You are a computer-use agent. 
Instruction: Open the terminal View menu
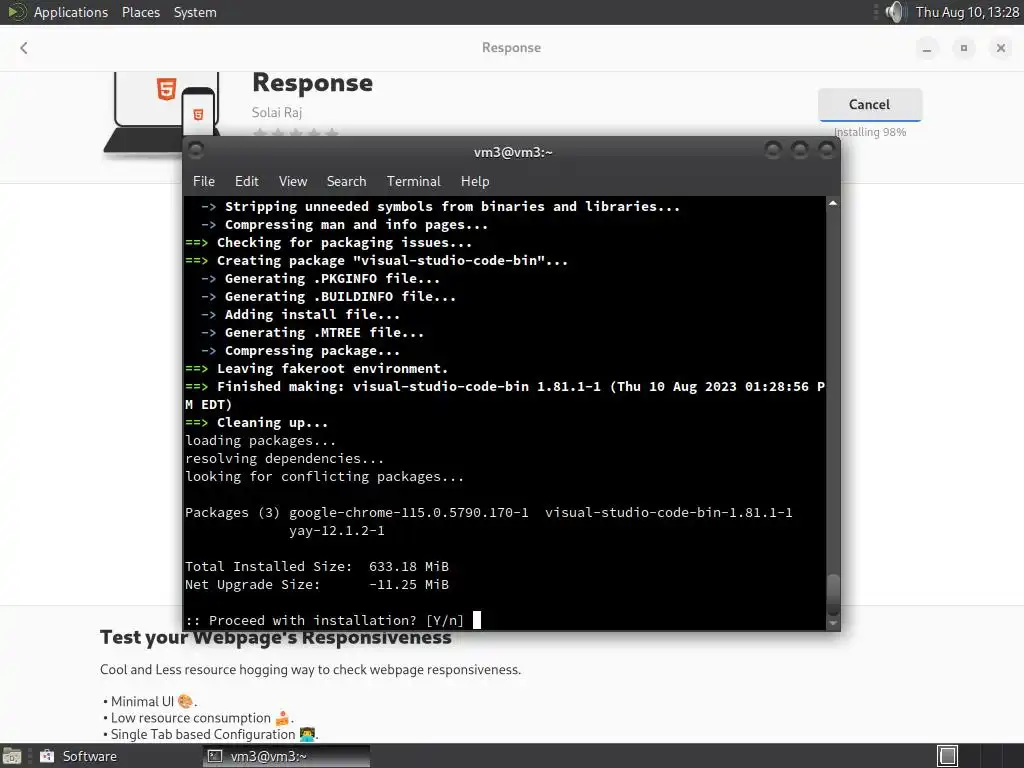coord(293,182)
